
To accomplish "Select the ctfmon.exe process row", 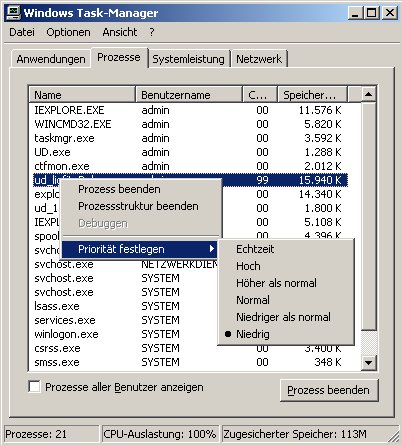I will pyautogui.click(x=191, y=166).
